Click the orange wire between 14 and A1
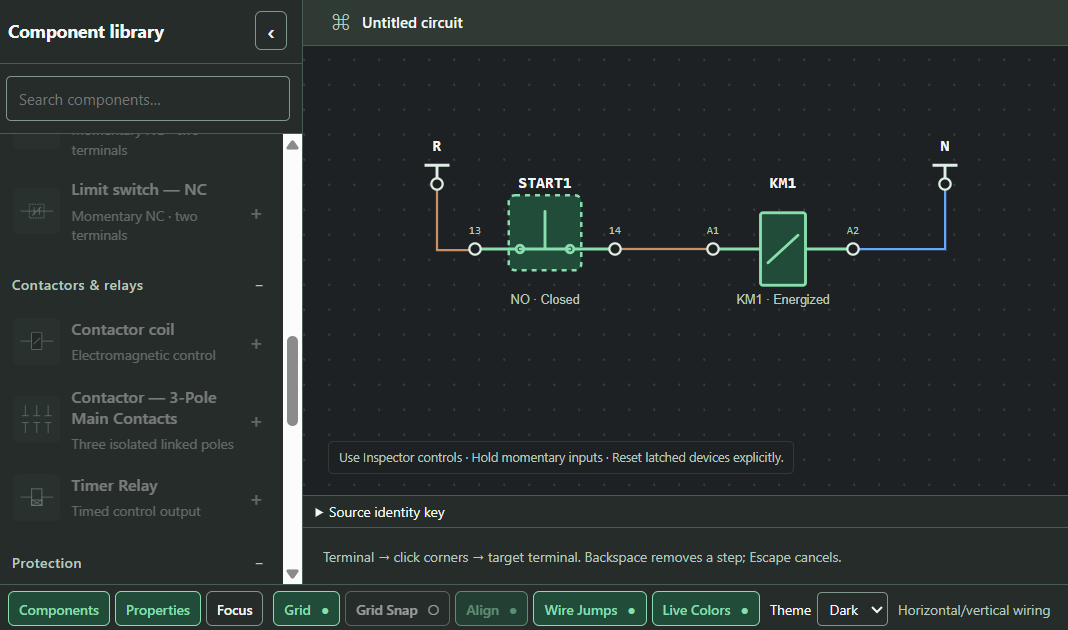The height and width of the screenshot is (630, 1068). click(x=663, y=249)
